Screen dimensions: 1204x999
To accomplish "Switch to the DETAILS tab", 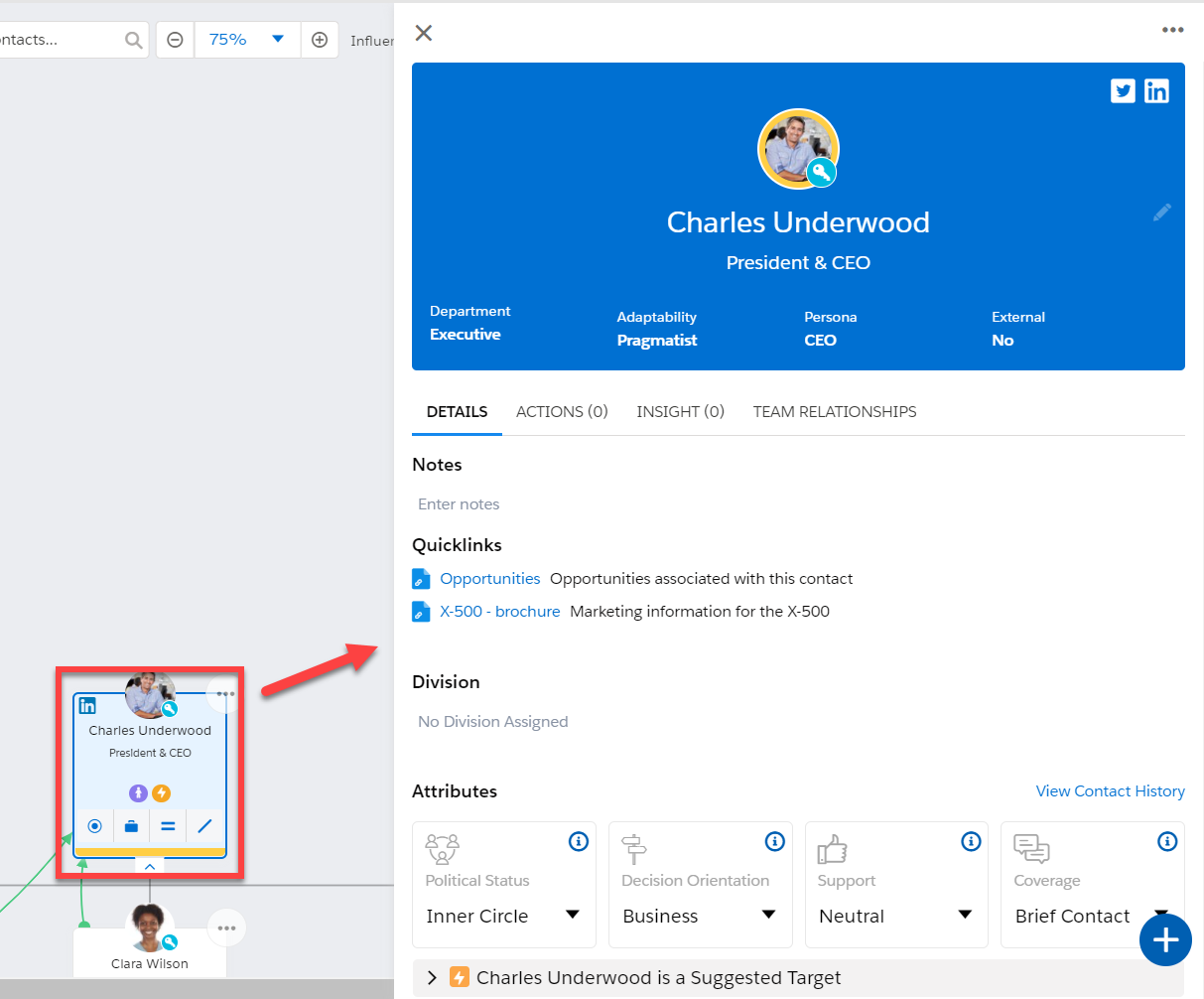I will pos(457,411).
